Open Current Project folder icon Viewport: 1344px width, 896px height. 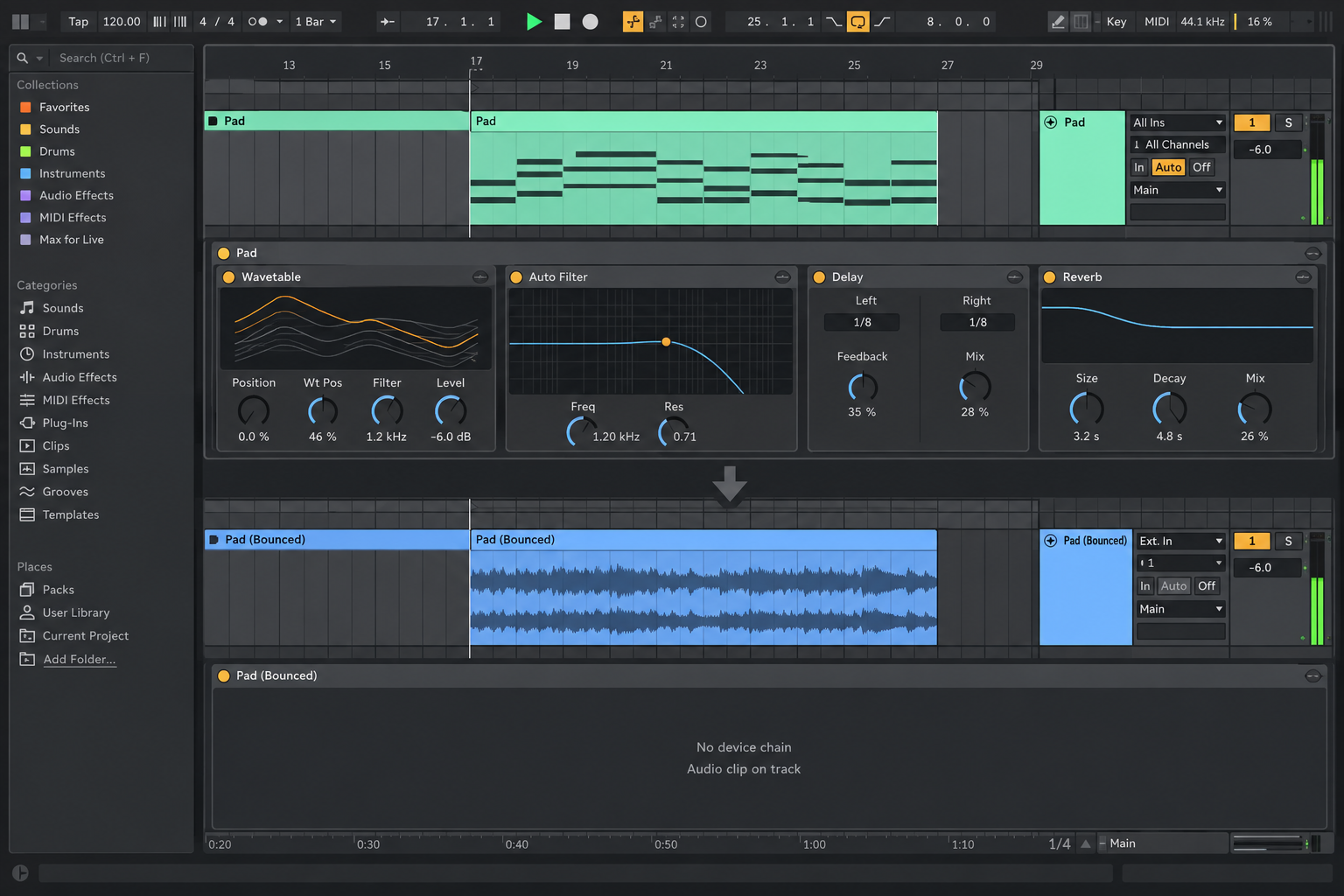coord(27,636)
